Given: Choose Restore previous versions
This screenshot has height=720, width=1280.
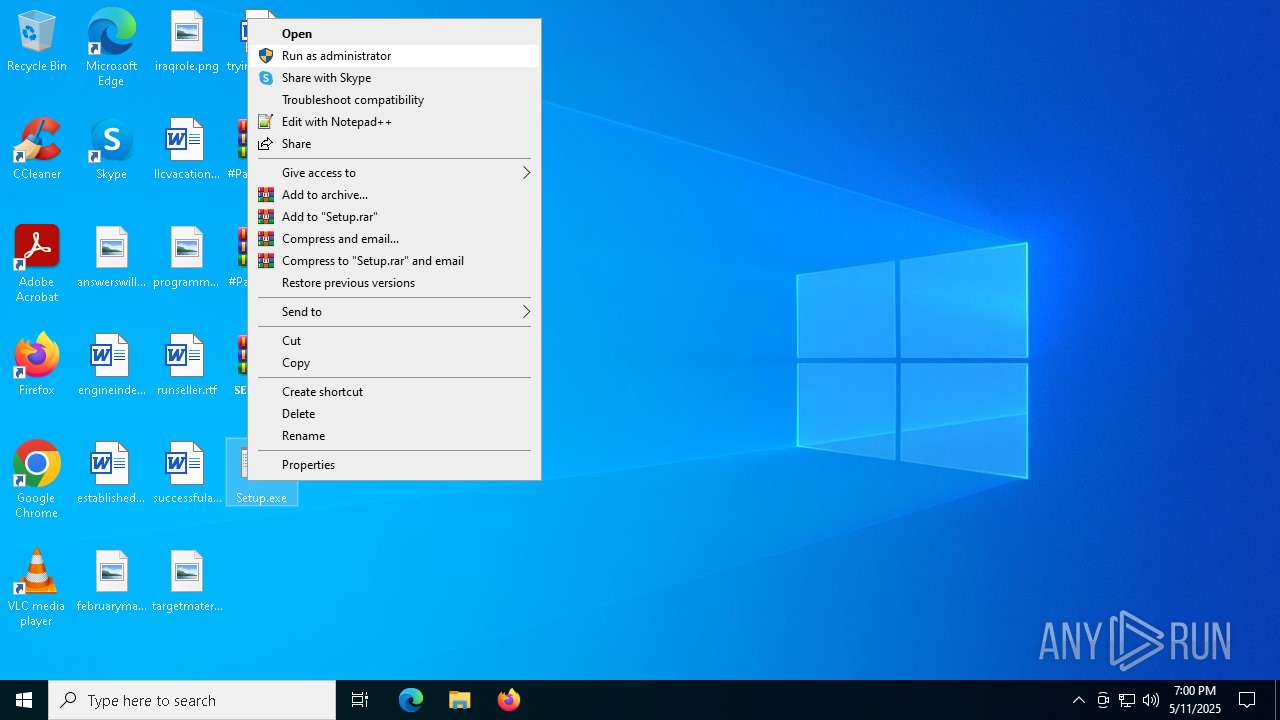Looking at the screenshot, I should (394, 283).
